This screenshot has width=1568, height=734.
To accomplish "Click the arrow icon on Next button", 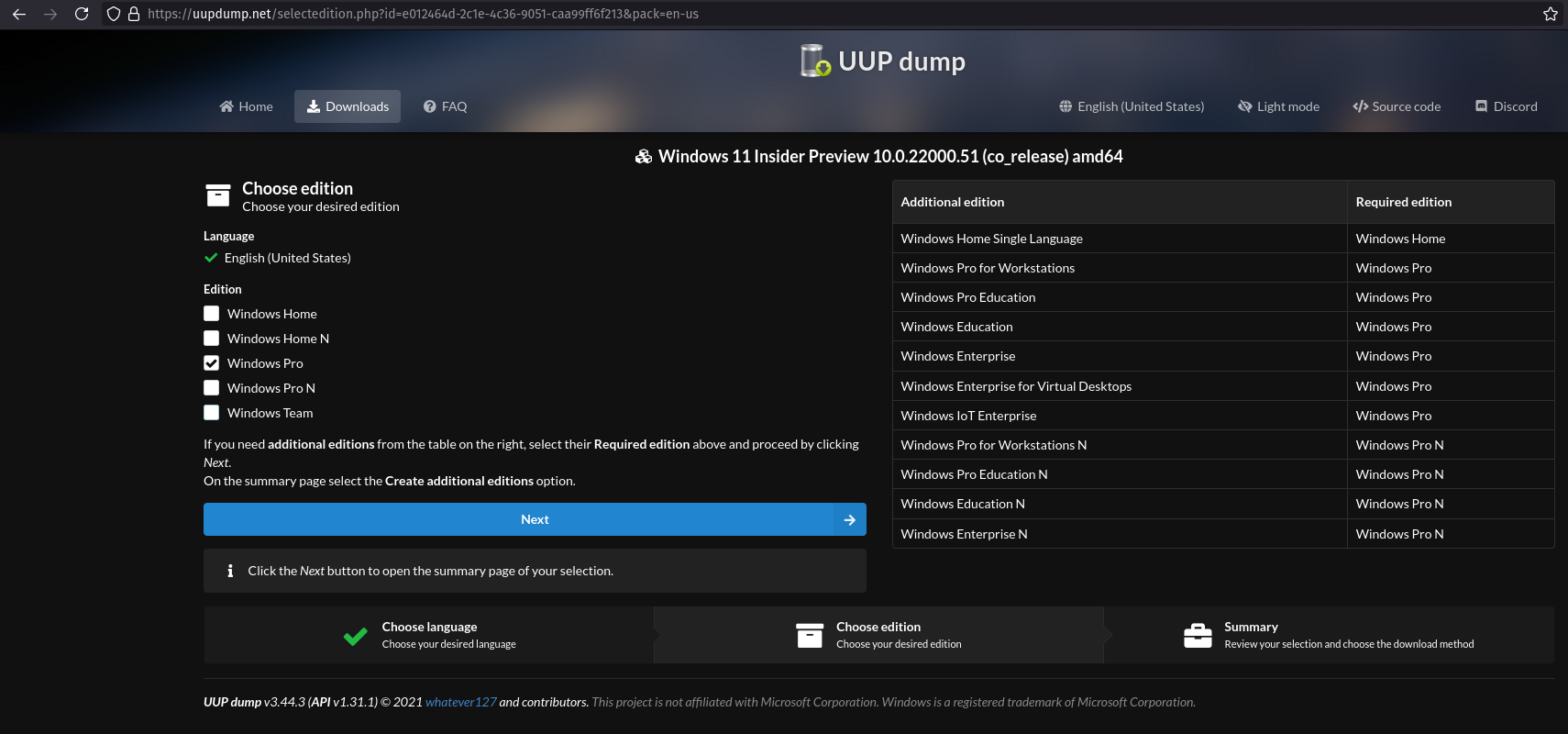I will pos(849,519).
